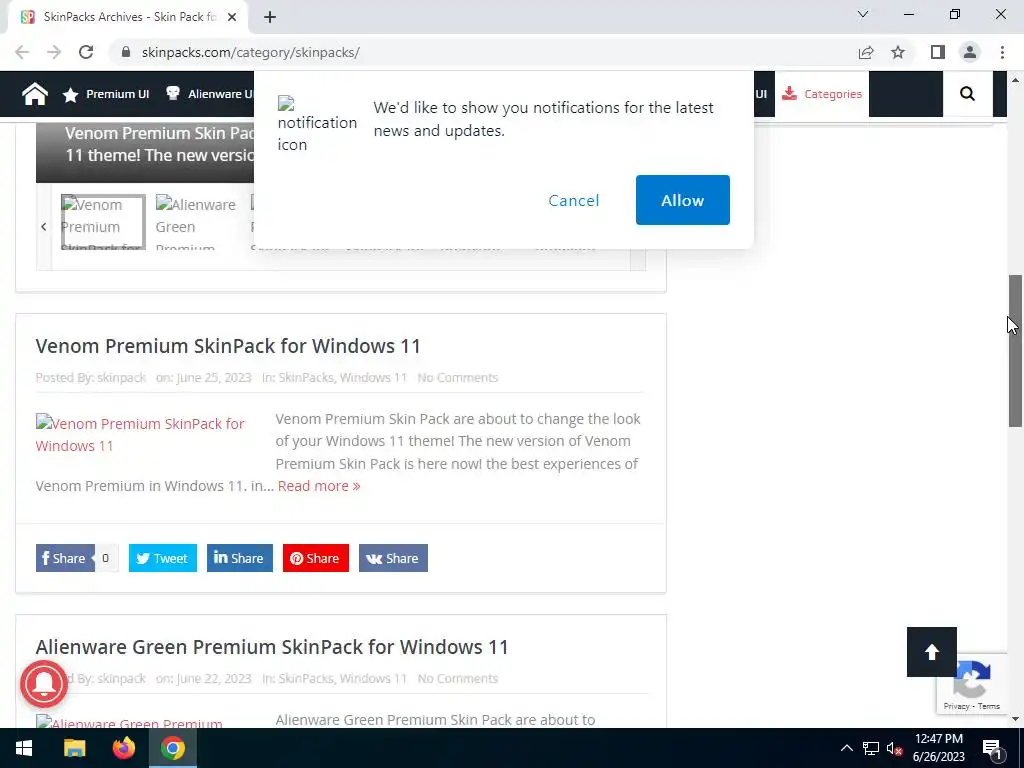
Task: Close the SkinPacks Archives tab
Action: point(232,18)
